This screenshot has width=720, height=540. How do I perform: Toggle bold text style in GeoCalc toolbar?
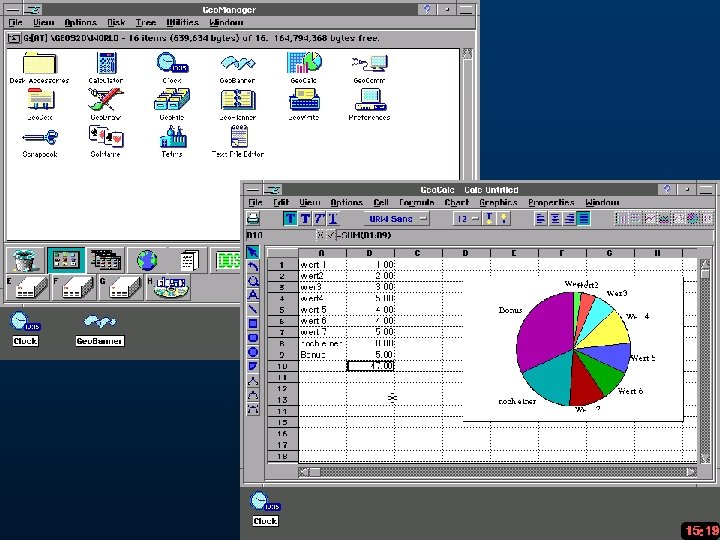(x=304, y=219)
